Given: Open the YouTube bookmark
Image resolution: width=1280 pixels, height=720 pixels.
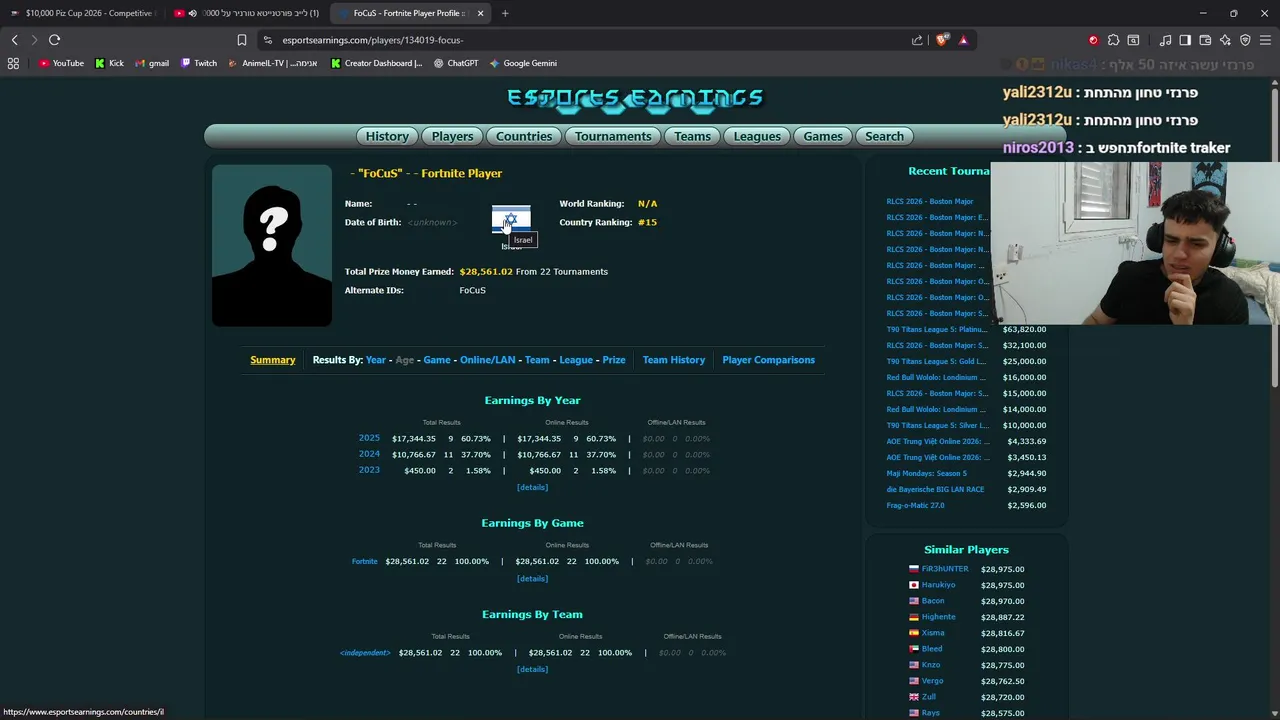Looking at the screenshot, I should click(x=61, y=63).
